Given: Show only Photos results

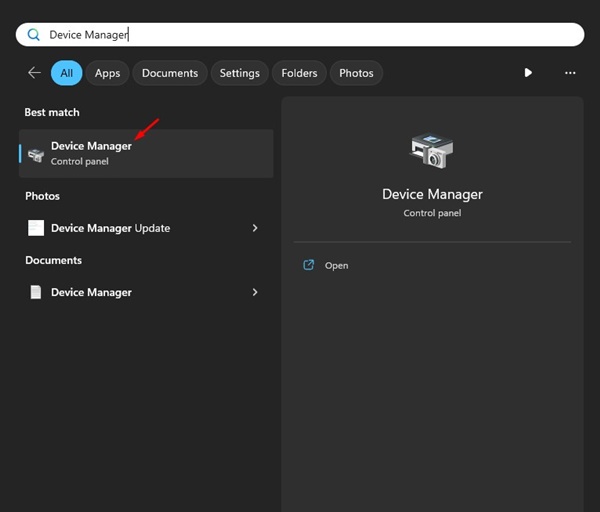Looking at the screenshot, I should point(356,73).
